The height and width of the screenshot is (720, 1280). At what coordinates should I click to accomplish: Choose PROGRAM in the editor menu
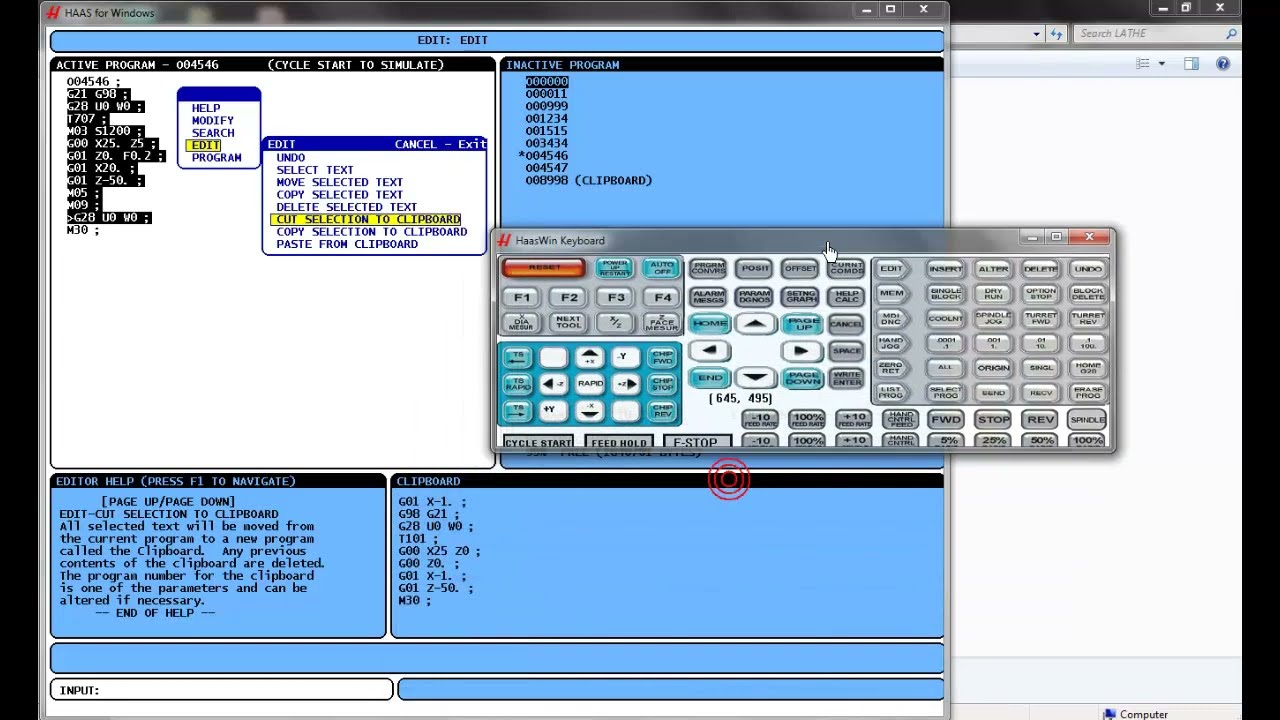coord(216,157)
